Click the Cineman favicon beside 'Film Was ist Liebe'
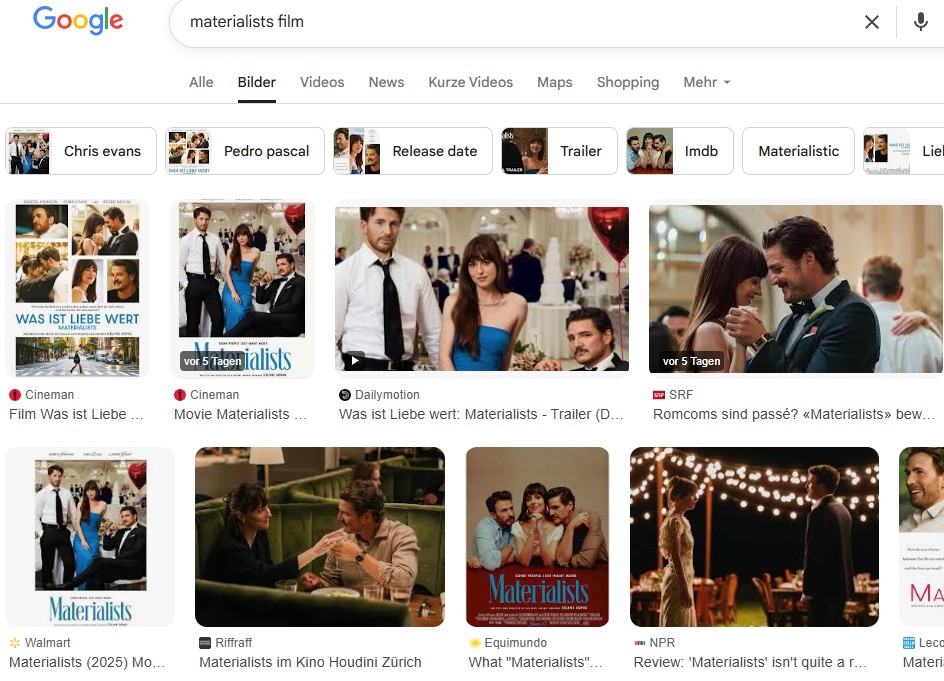This screenshot has width=944, height=681. [x=15, y=395]
